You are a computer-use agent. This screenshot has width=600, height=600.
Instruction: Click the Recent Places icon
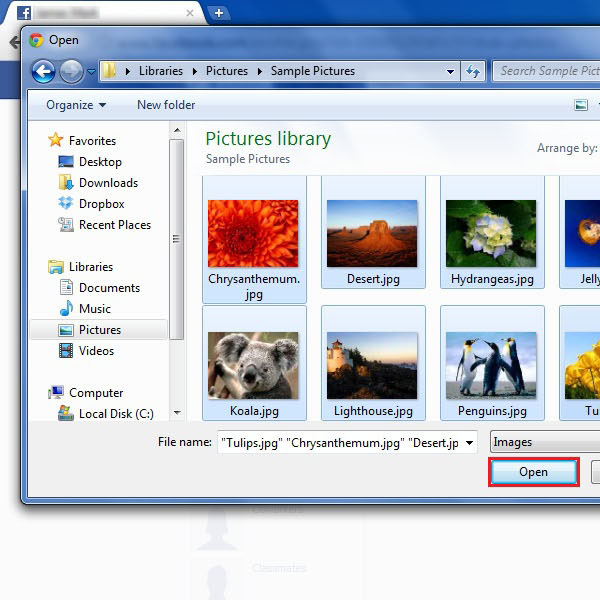(66, 225)
